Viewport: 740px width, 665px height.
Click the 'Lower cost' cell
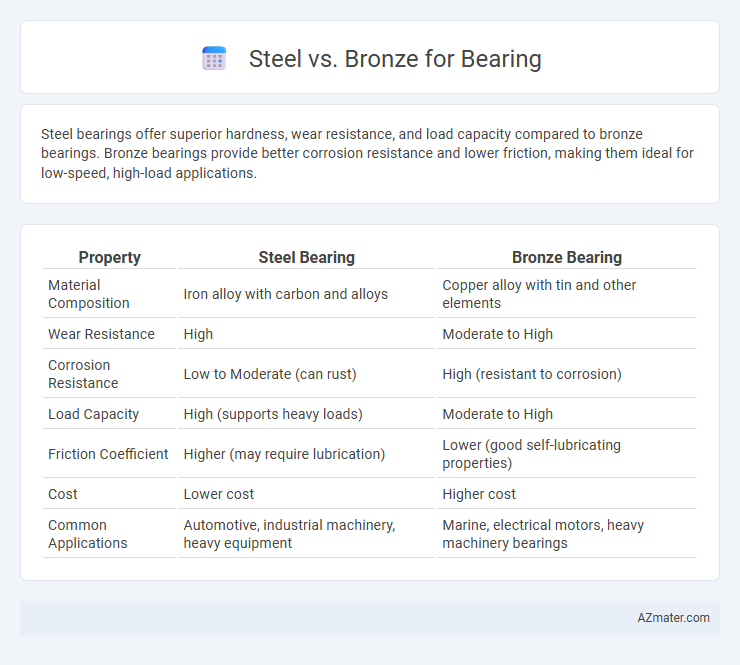pos(219,494)
